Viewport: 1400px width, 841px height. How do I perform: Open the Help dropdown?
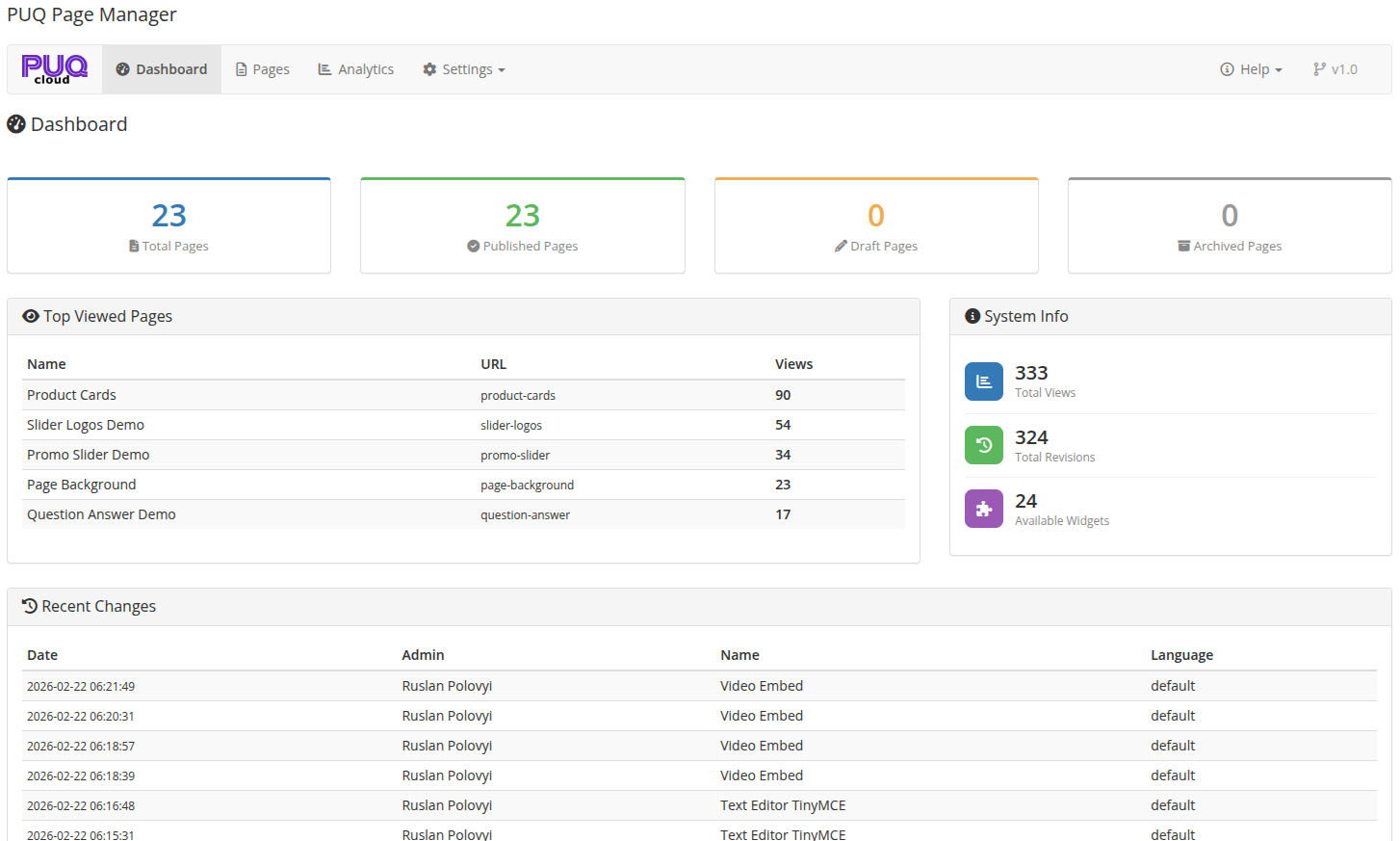click(x=1250, y=68)
